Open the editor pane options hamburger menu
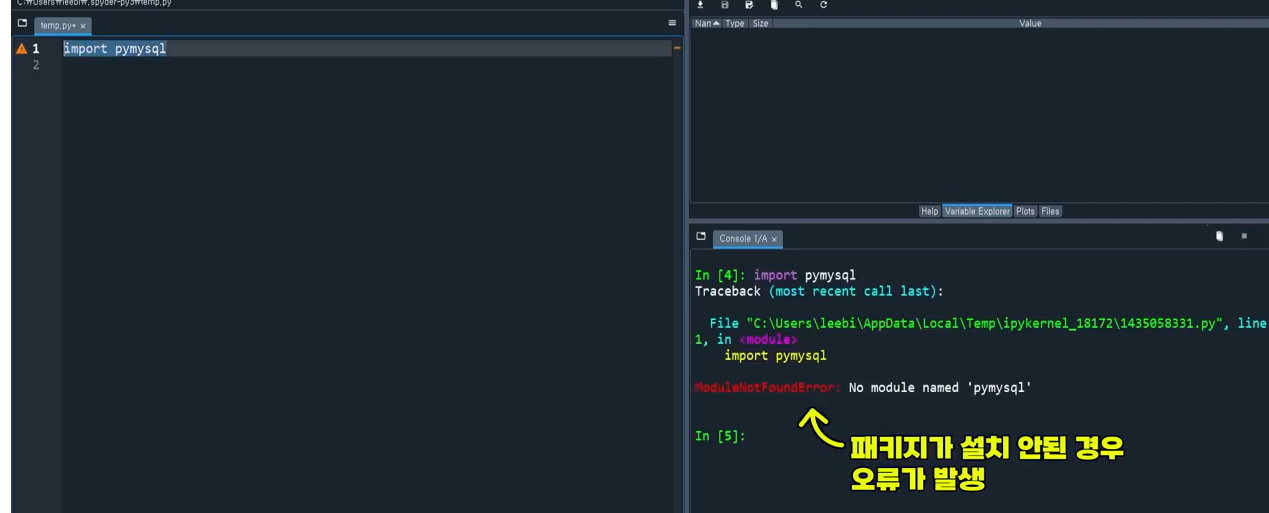The image size is (1269, 513). [x=672, y=22]
